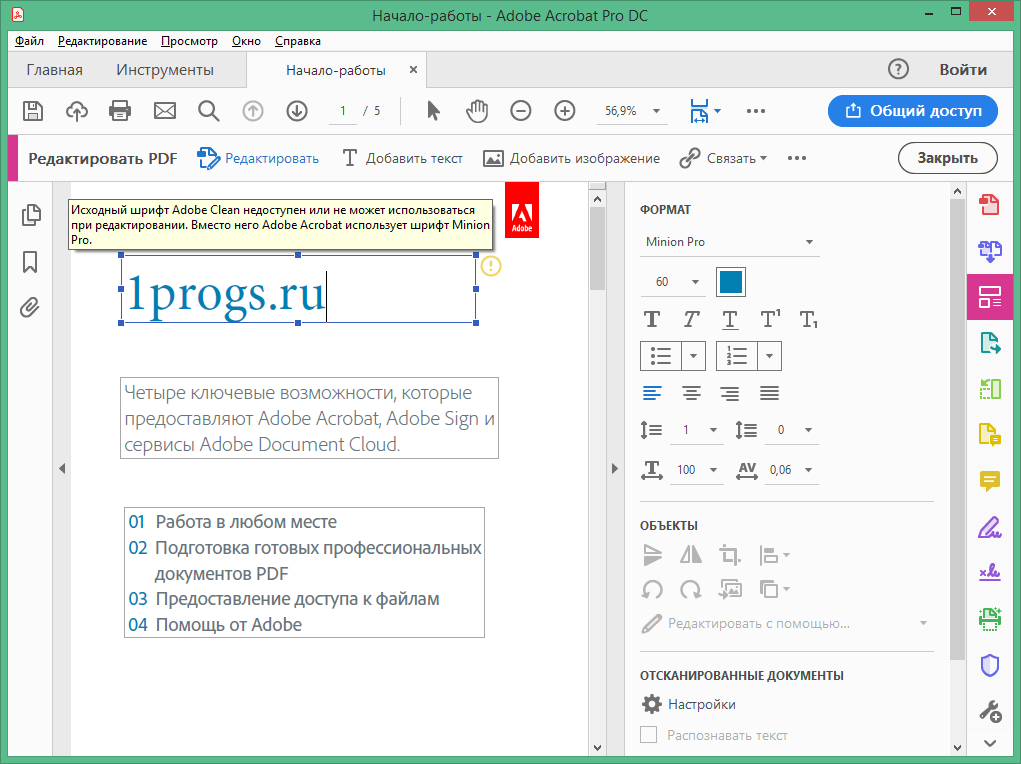Click the page number input field
The width and height of the screenshot is (1021, 764).
click(x=343, y=111)
